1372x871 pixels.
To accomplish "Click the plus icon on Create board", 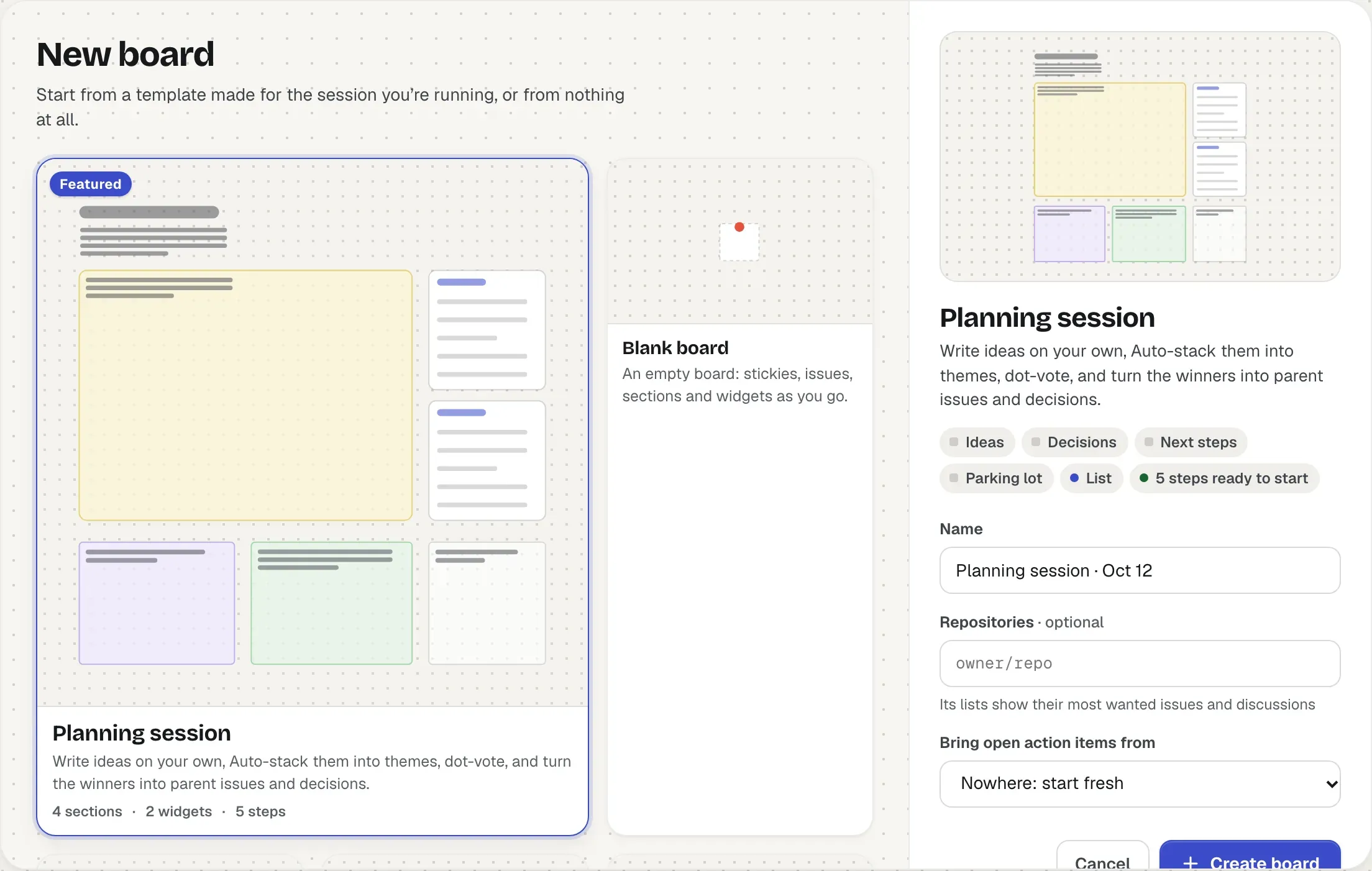I will tap(1190, 863).
